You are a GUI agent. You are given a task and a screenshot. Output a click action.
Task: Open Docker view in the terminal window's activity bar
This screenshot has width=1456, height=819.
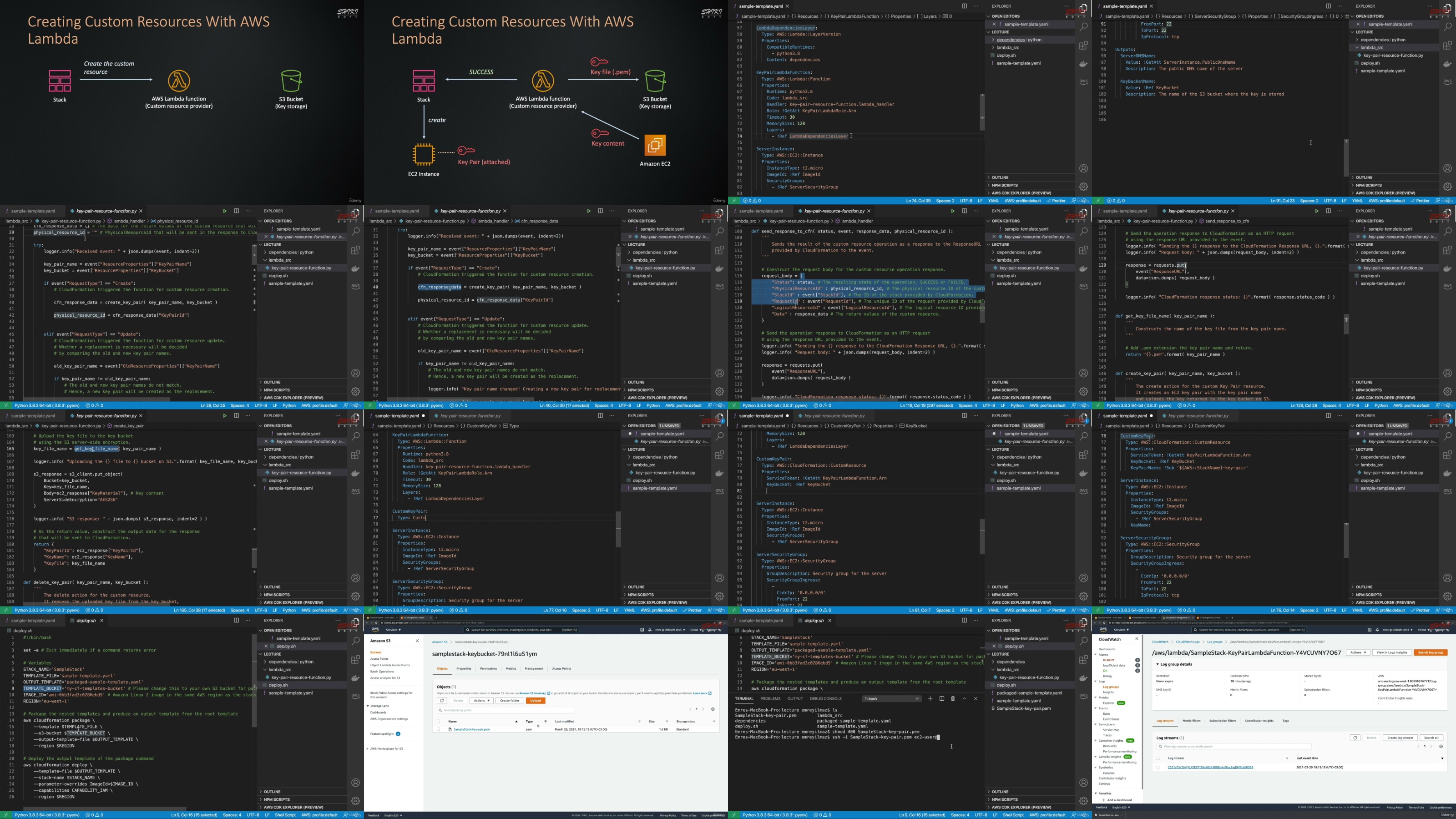click(1083, 678)
